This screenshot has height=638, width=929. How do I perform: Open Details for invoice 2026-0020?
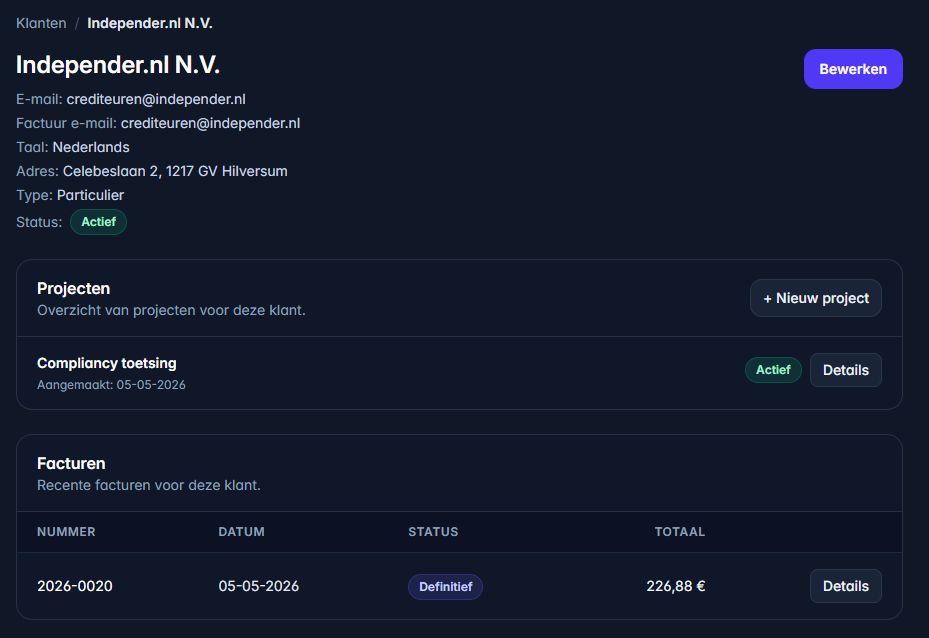point(845,586)
